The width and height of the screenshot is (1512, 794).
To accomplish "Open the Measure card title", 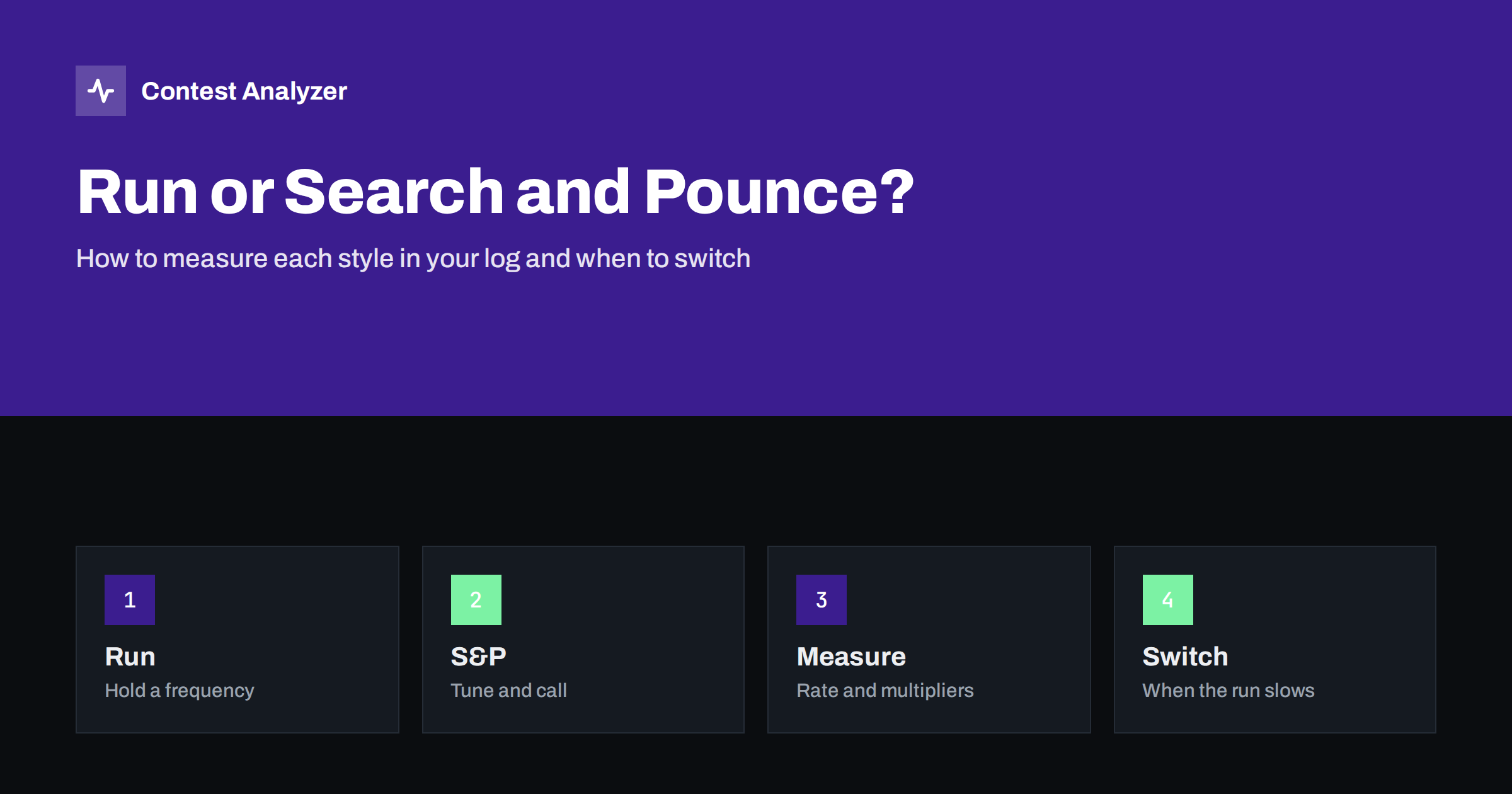I will (851, 657).
